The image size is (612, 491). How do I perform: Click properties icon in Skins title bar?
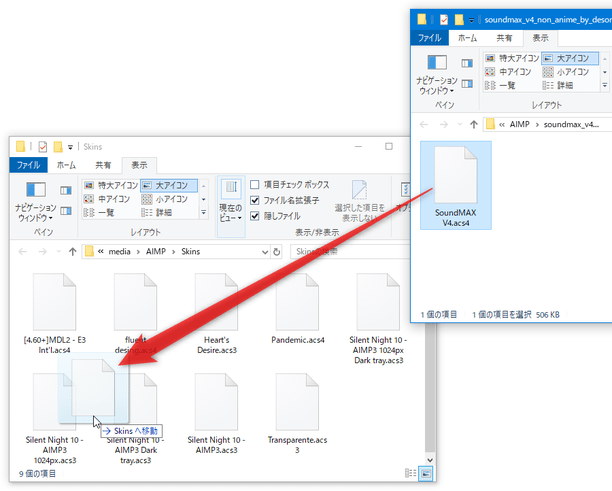tap(43, 147)
